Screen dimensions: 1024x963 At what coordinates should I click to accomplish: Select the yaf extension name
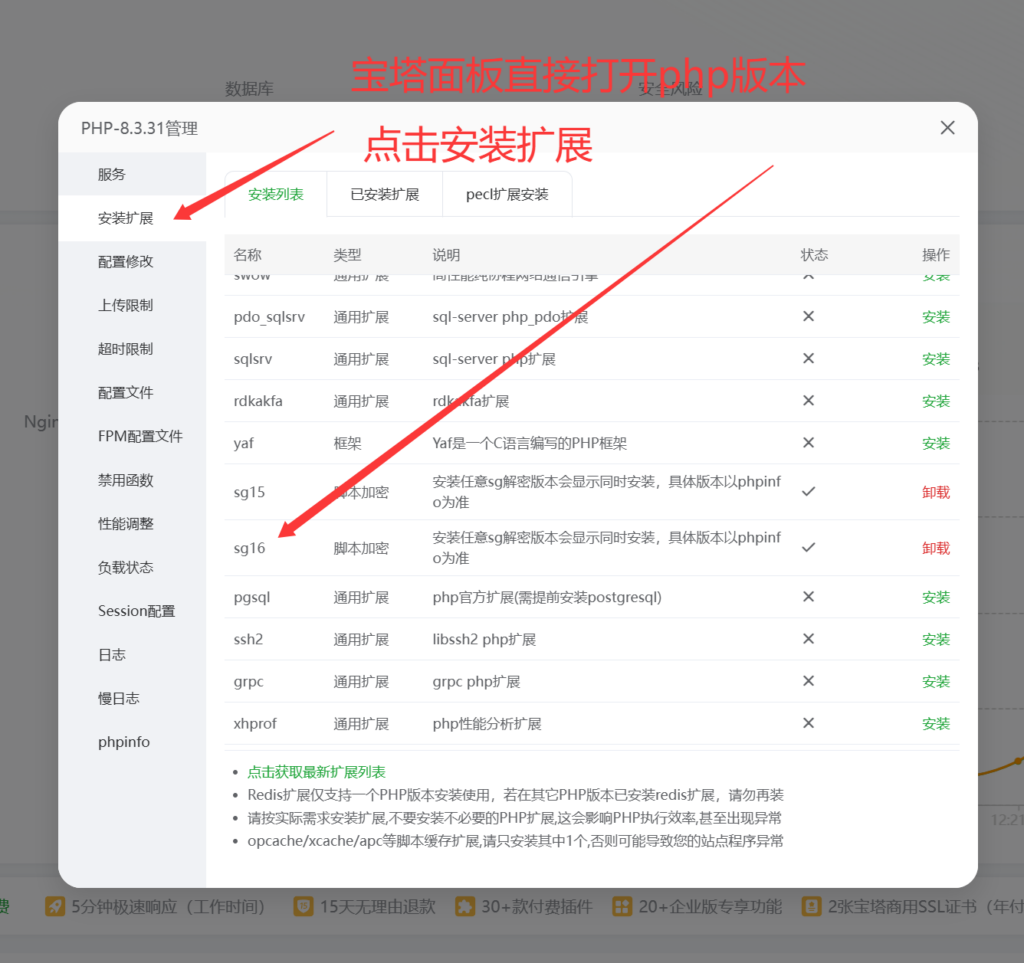pyautogui.click(x=244, y=443)
